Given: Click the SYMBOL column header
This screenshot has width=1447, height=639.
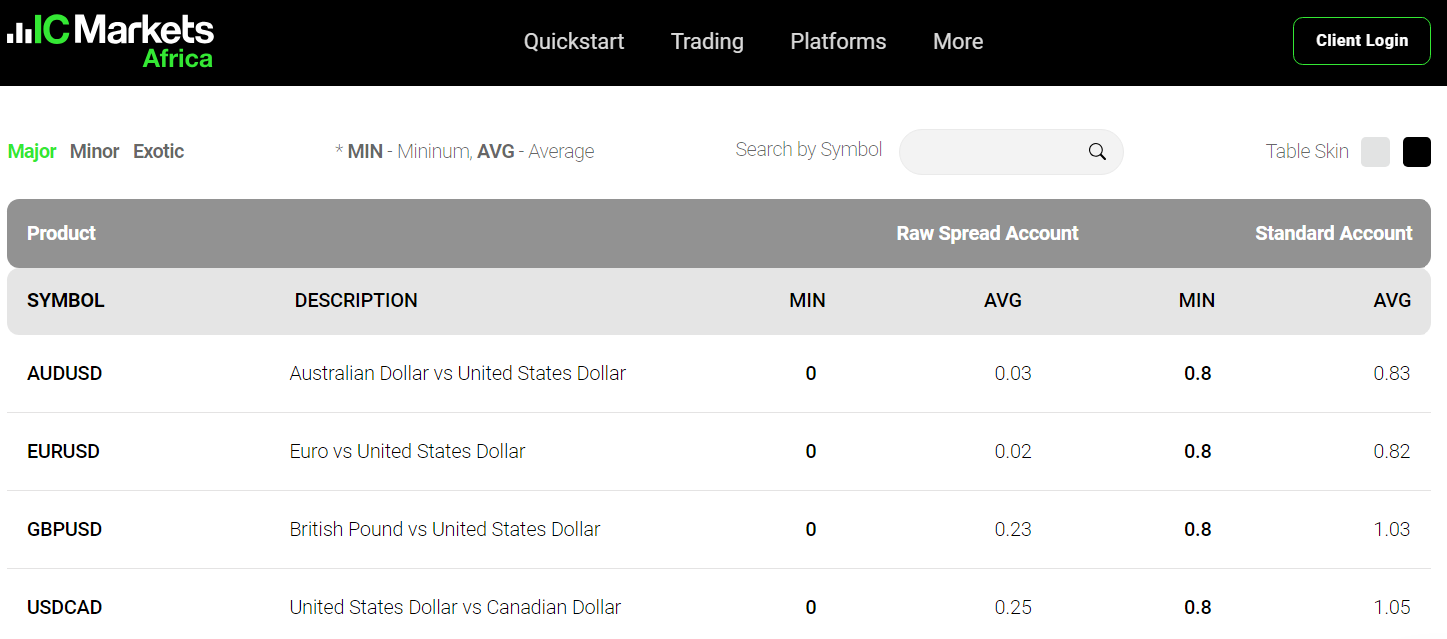Looking at the screenshot, I should (66, 300).
